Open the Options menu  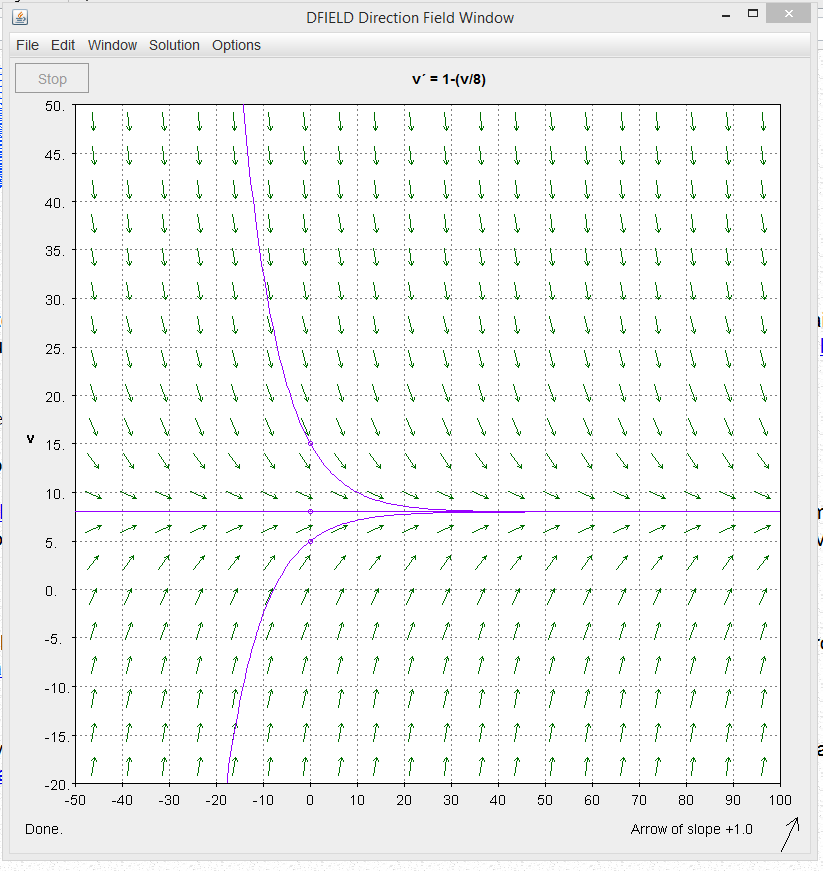[x=236, y=45]
